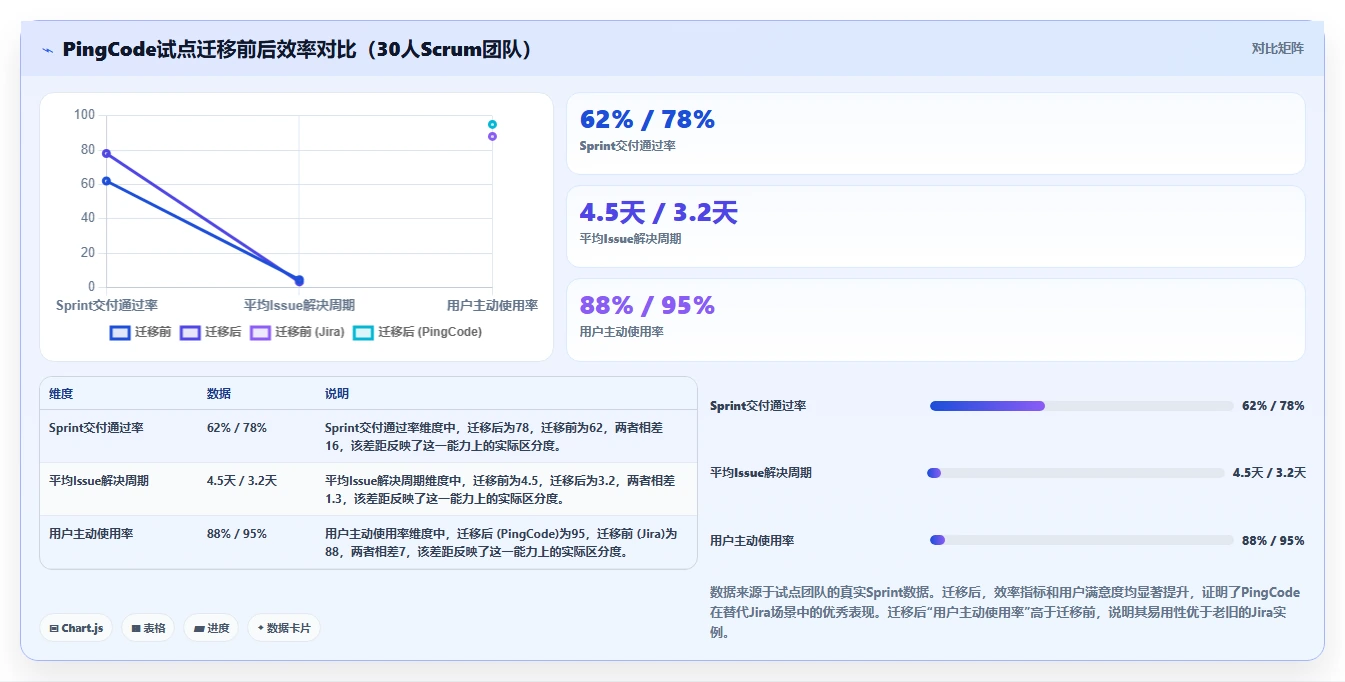Click the summary paragraph starting with 数据来源于
The height and width of the screenshot is (682, 1345).
click(1006, 613)
